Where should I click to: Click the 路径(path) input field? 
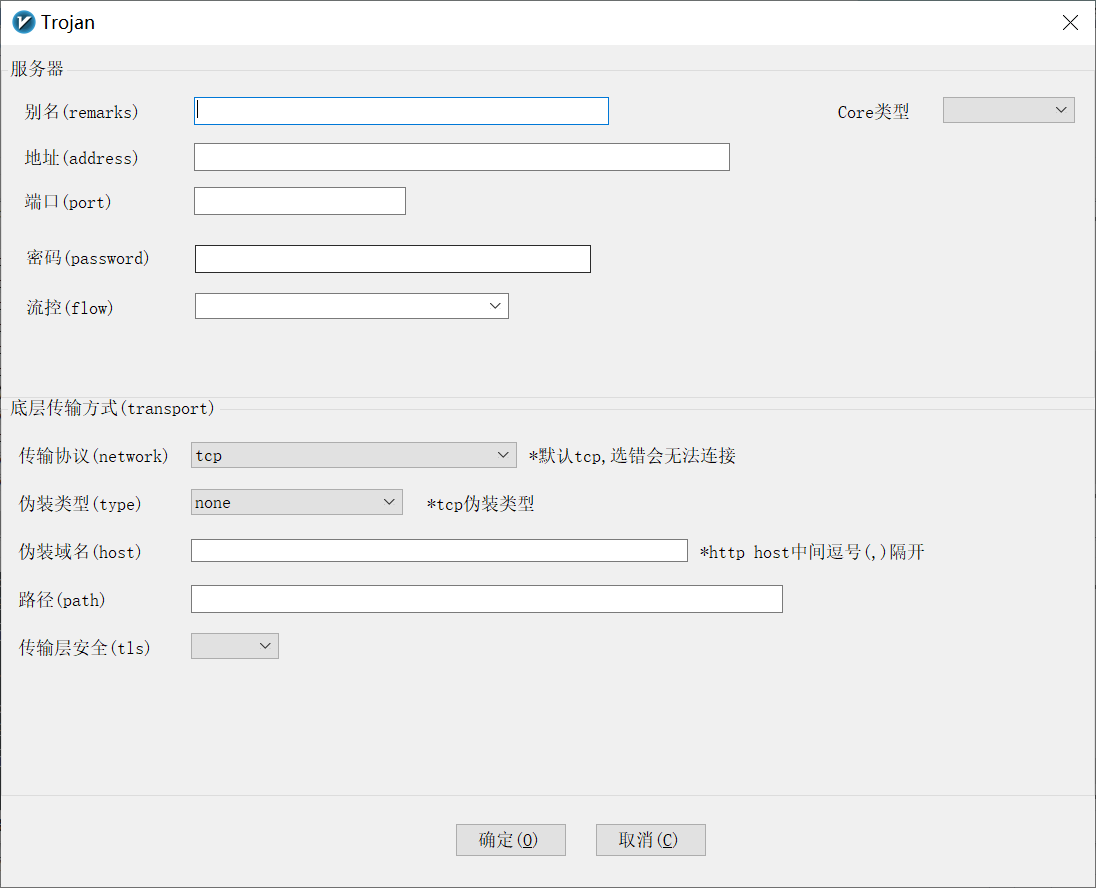tap(486, 599)
